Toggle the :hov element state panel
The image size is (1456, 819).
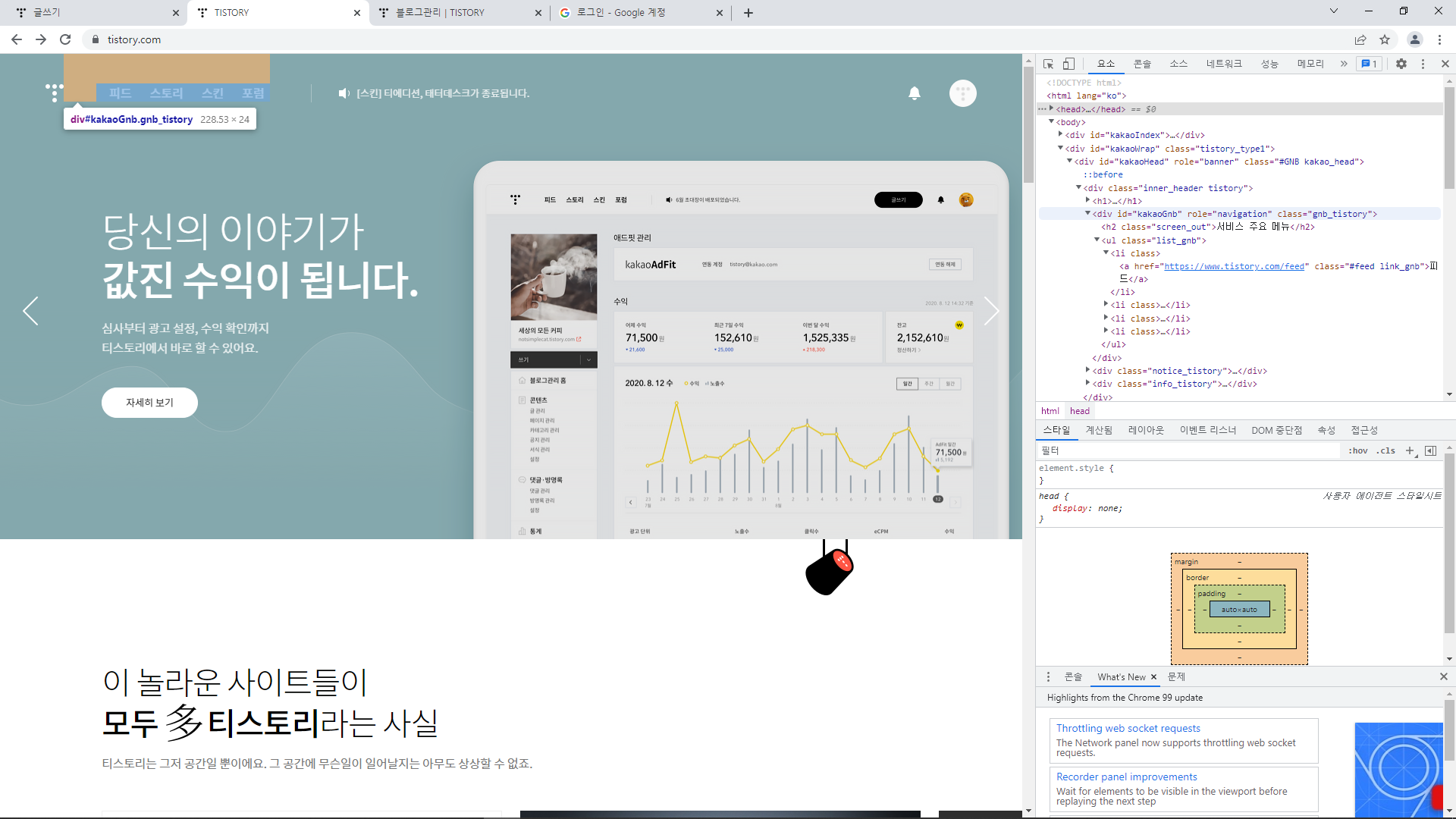click(x=1358, y=450)
